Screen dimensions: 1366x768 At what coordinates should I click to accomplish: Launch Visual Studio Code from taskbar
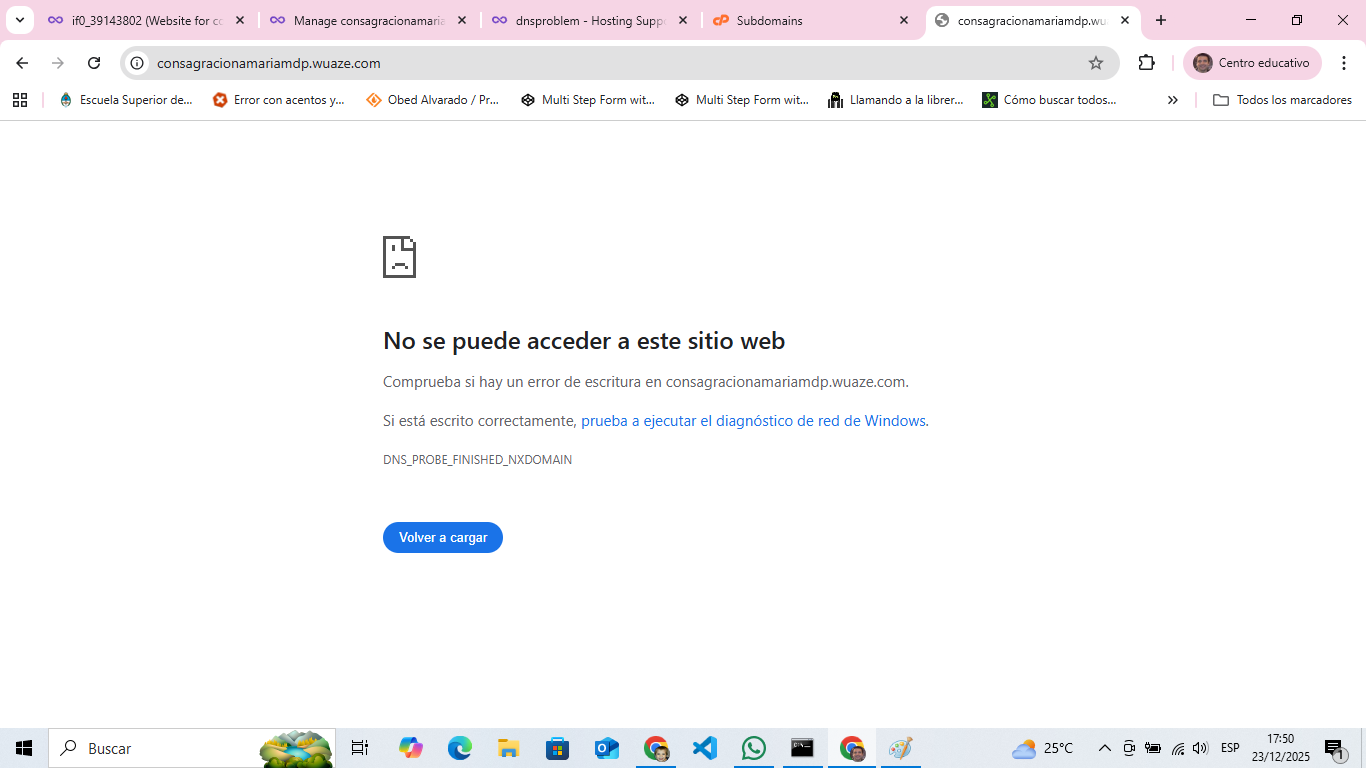point(705,748)
